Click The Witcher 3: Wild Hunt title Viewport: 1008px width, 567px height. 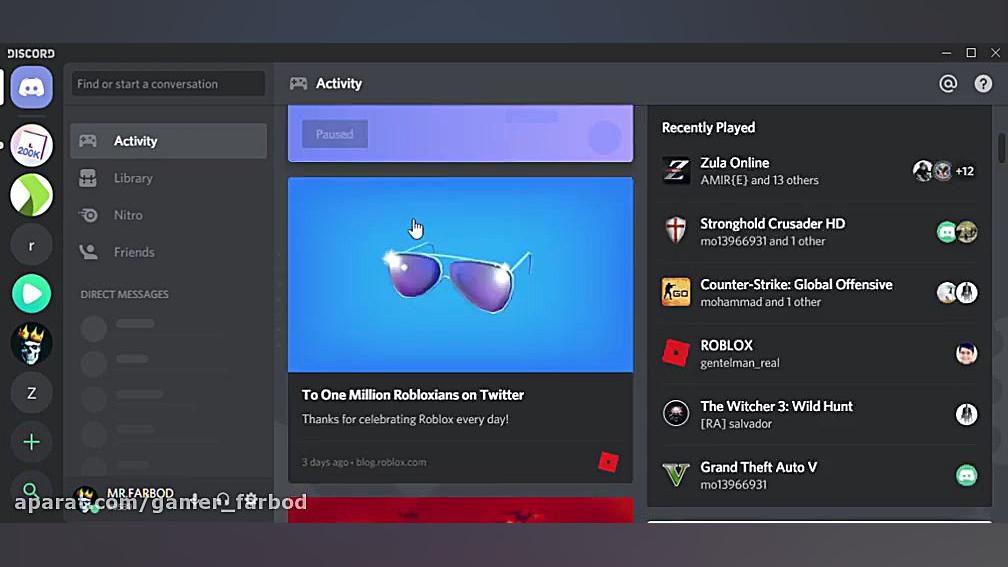coord(777,406)
